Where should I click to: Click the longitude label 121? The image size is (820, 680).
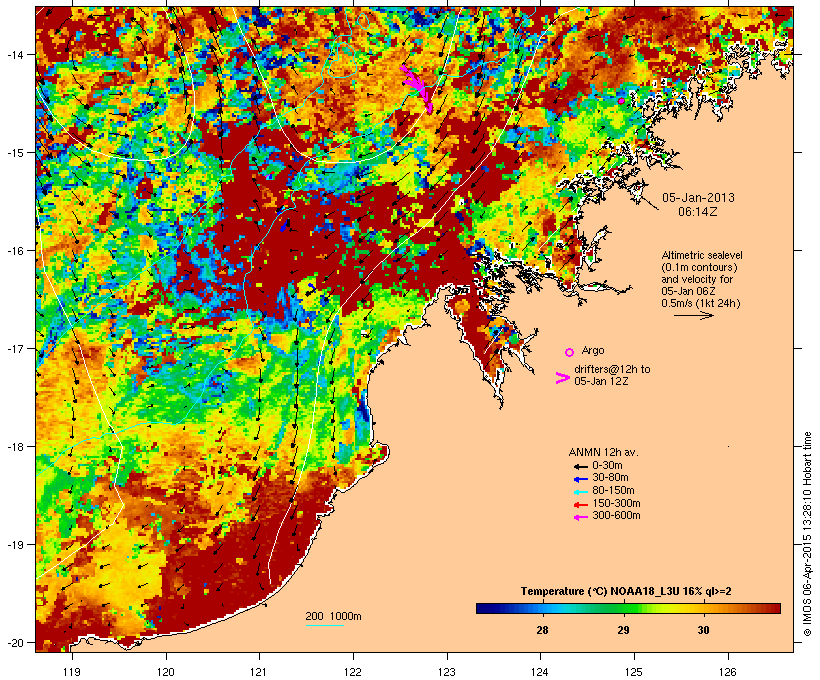259,672
